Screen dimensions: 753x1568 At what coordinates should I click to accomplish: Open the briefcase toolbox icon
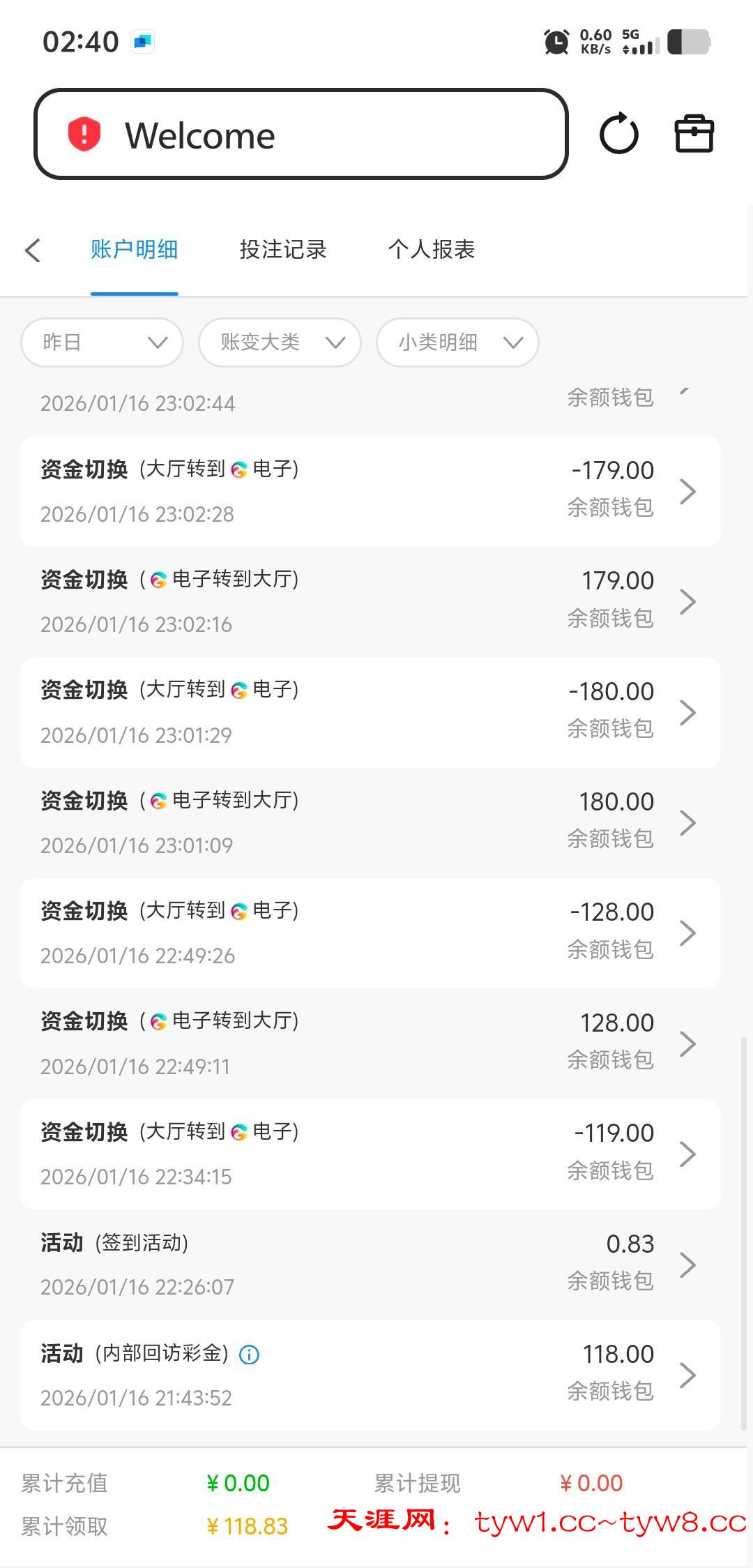[x=694, y=133]
